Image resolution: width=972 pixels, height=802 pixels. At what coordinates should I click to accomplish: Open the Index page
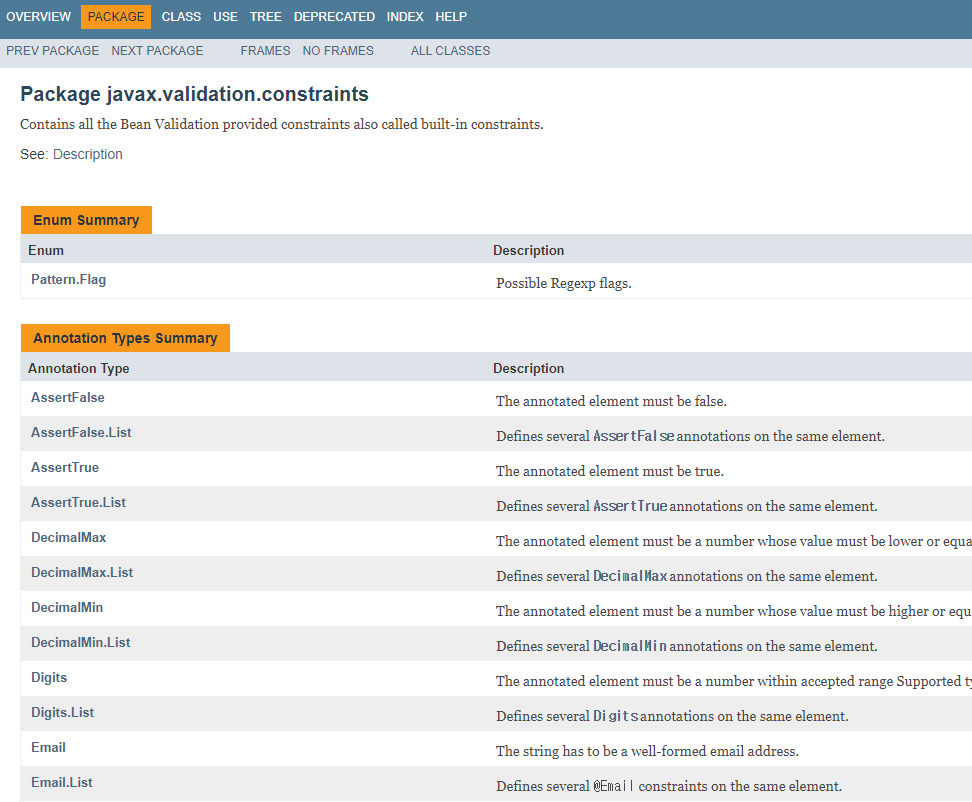point(405,17)
